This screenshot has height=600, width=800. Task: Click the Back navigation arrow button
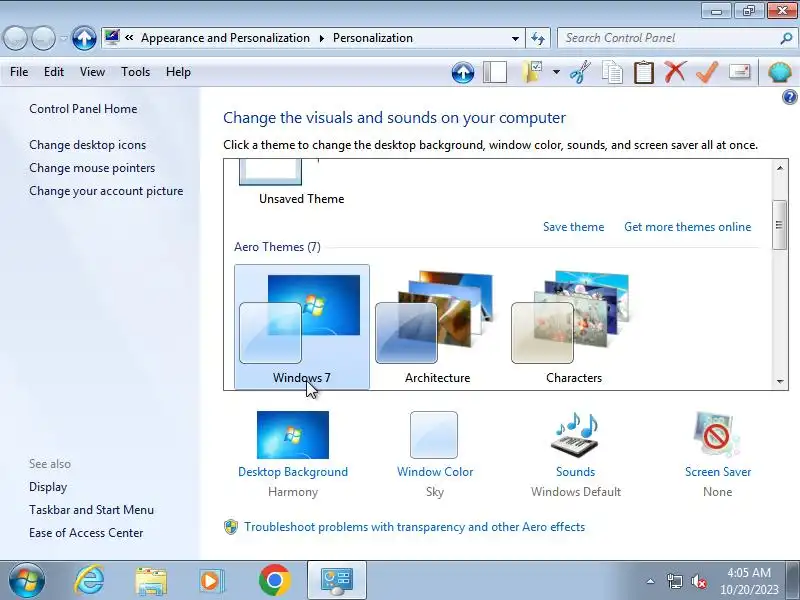[15, 38]
